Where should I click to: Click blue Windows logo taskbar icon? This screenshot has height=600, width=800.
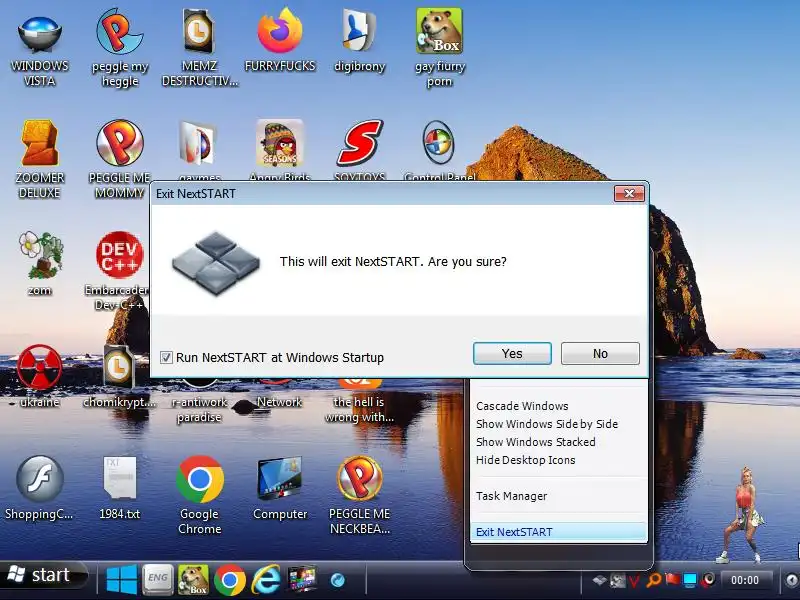121,580
